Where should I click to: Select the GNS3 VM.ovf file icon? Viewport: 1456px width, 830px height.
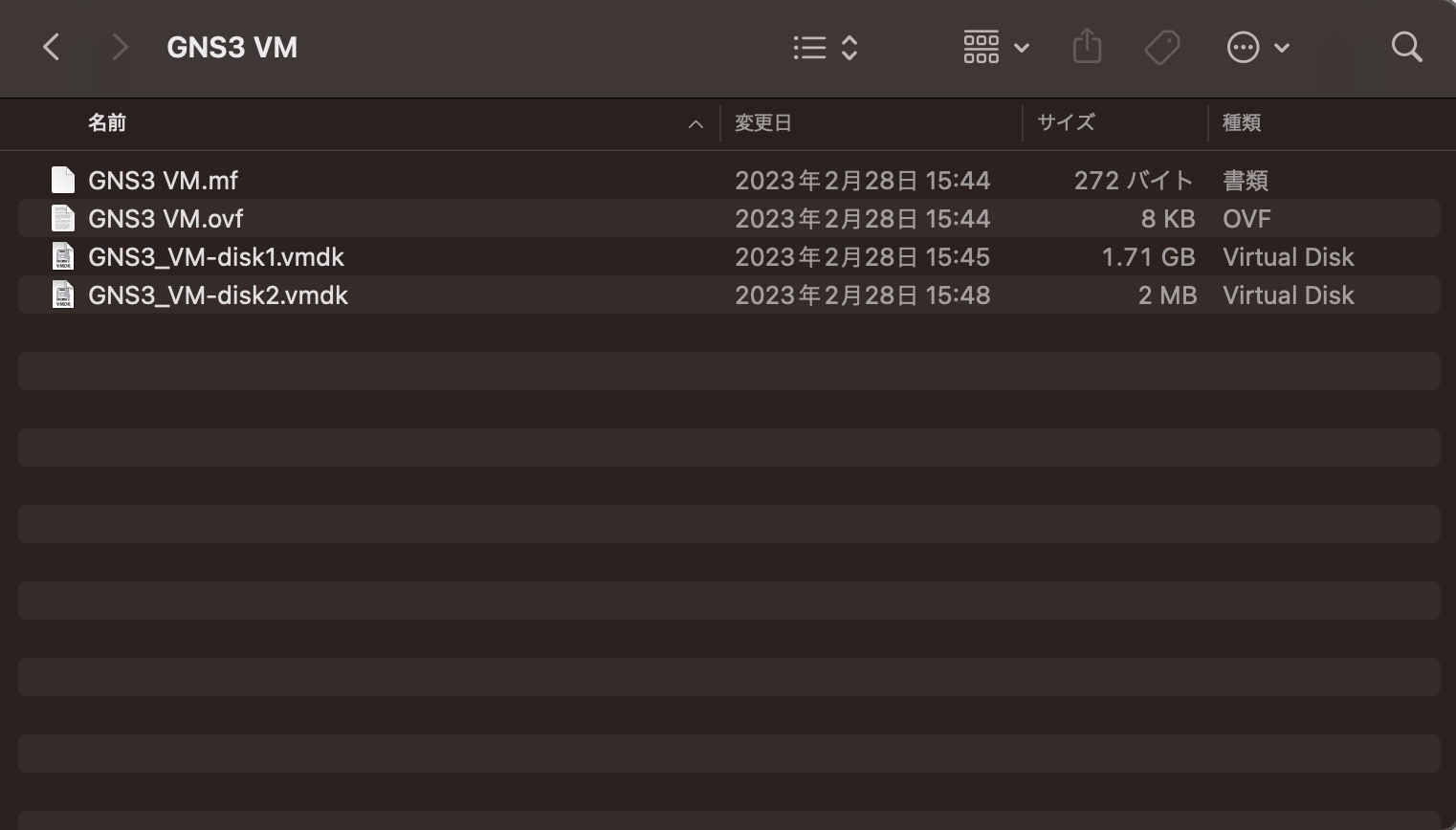coord(63,218)
